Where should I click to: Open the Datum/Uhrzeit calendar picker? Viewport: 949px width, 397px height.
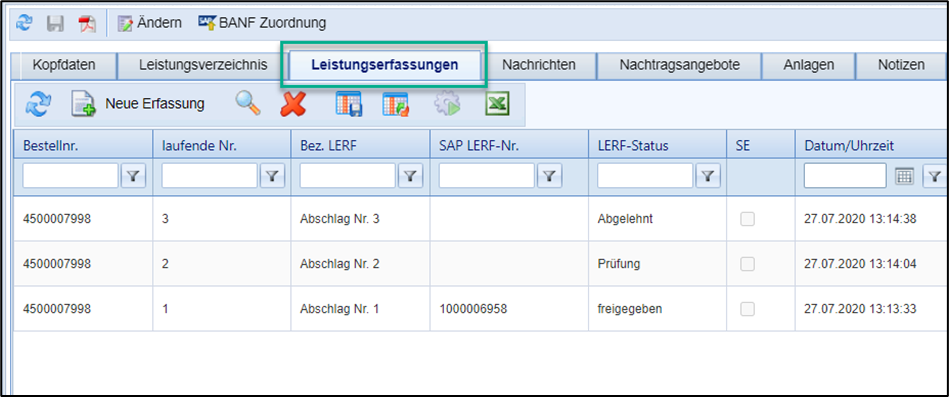tap(904, 176)
